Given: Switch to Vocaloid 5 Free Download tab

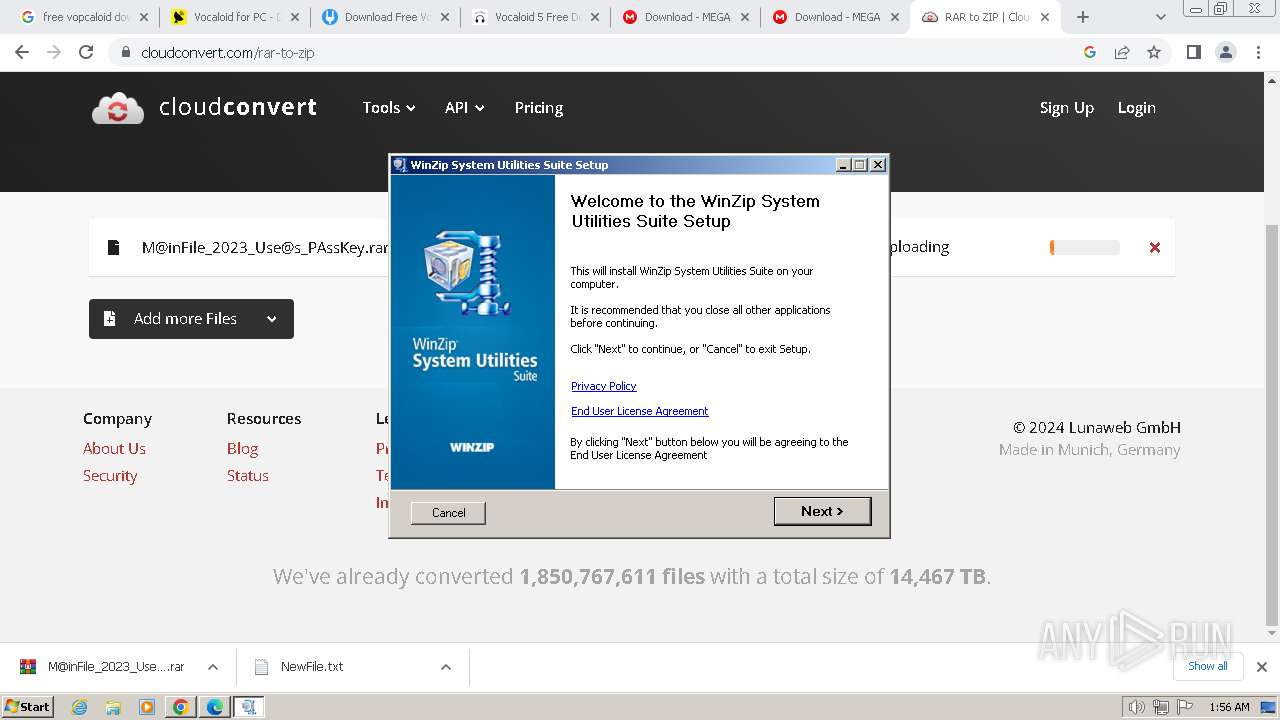Looking at the screenshot, I should click(x=534, y=17).
